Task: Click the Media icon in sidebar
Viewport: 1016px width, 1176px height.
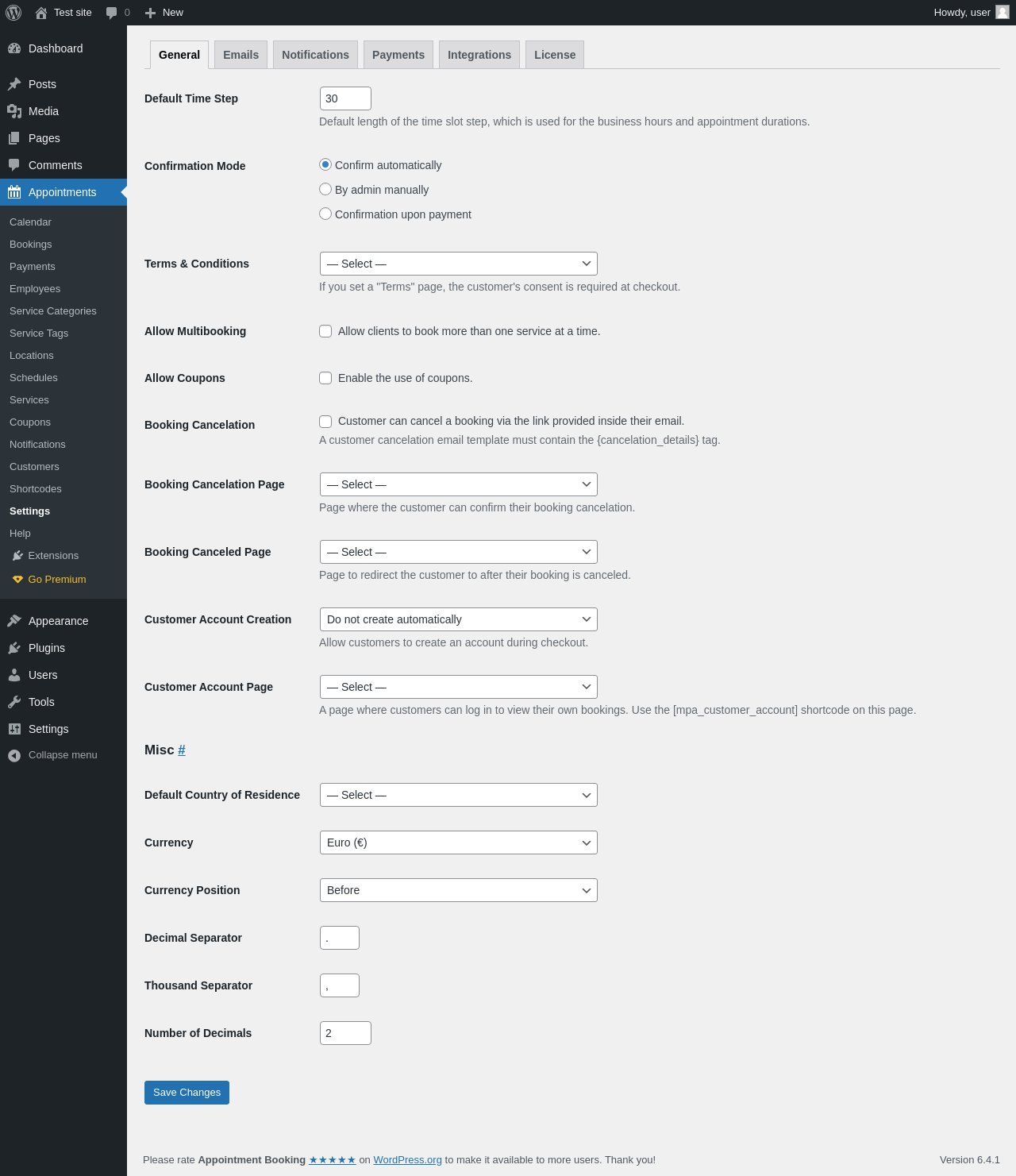Action: click(14, 111)
